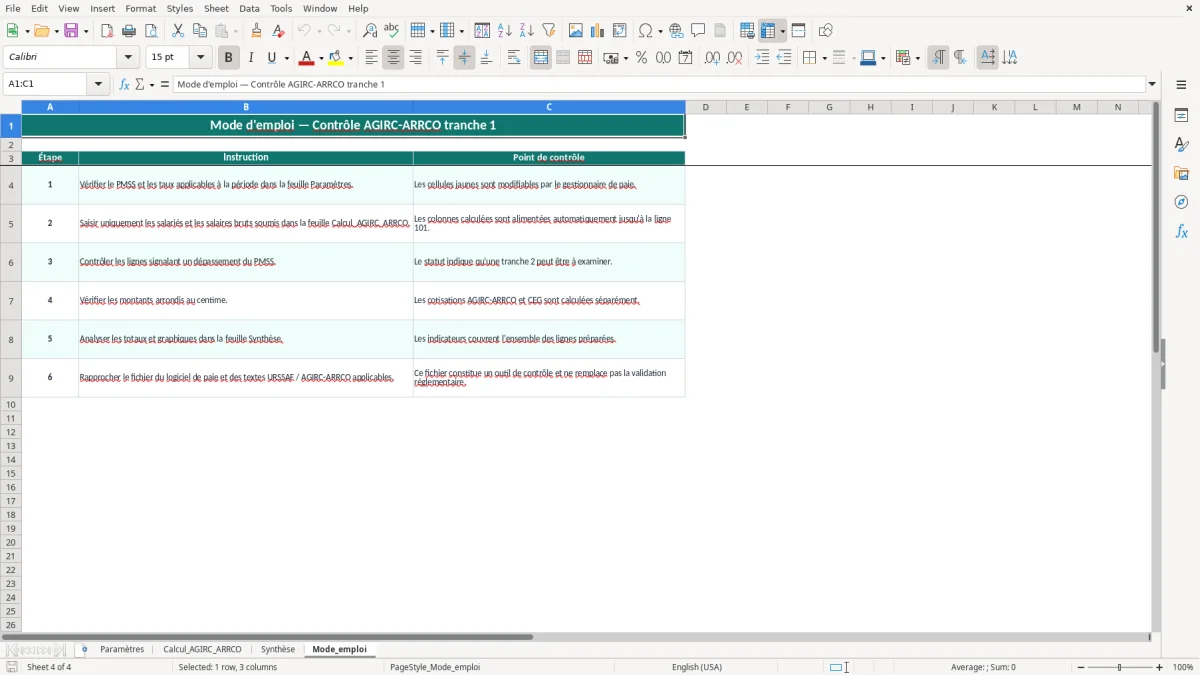The image size is (1200, 675).
Task: Open font color dropdown arrow
Action: coord(320,59)
